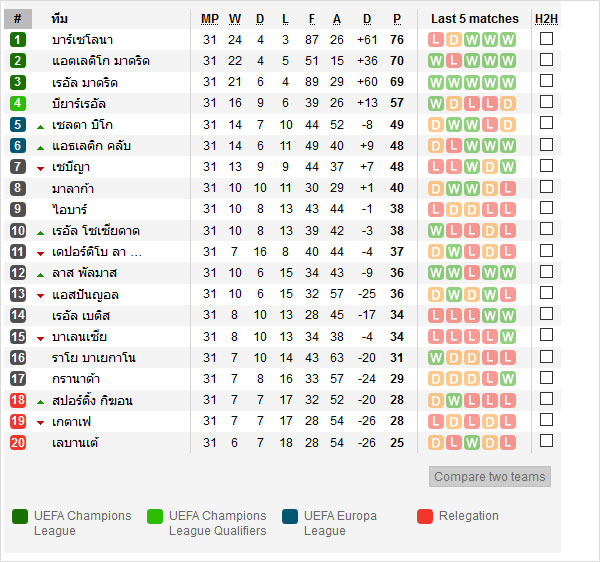
Task: Click the MP column header
Action: [209, 19]
